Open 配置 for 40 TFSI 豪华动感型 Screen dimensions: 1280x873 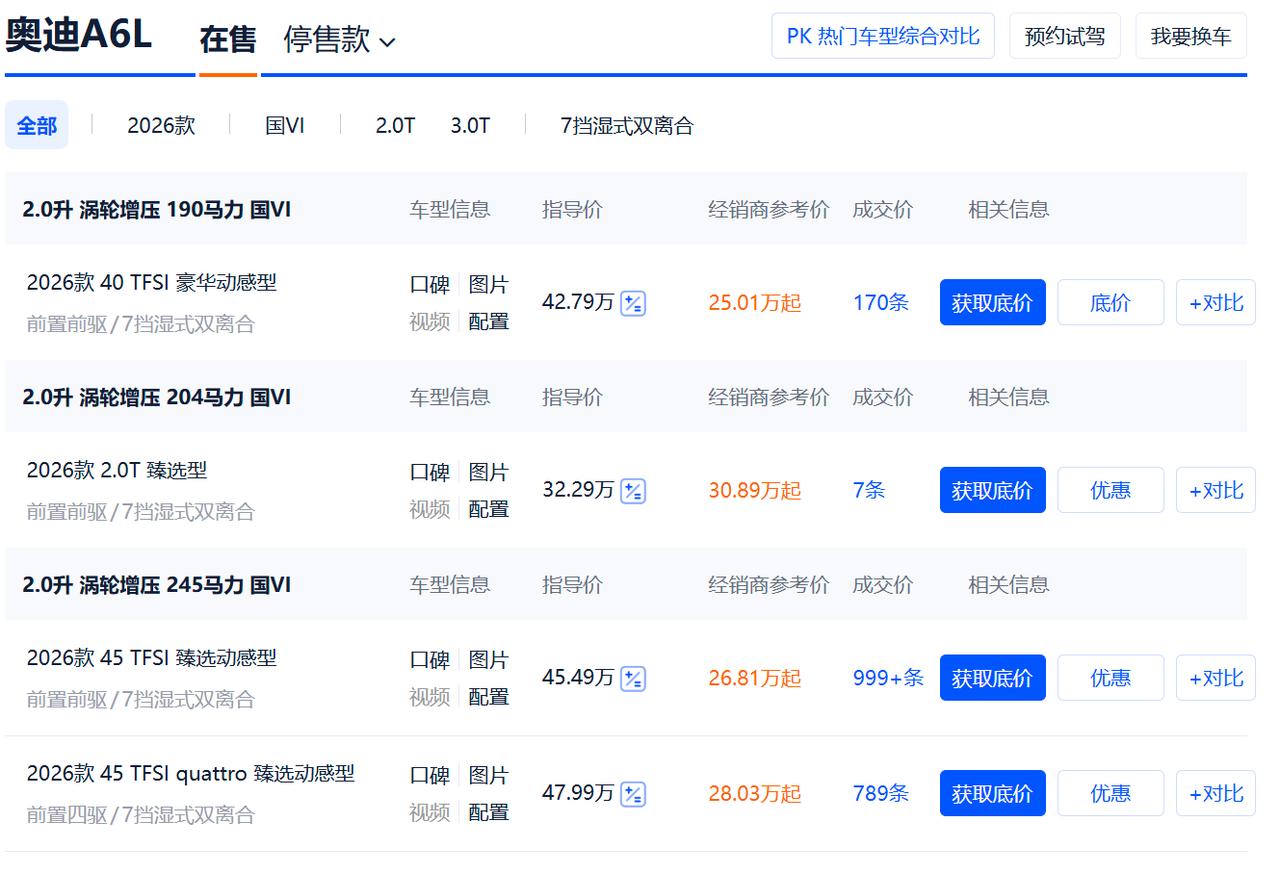(489, 322)
